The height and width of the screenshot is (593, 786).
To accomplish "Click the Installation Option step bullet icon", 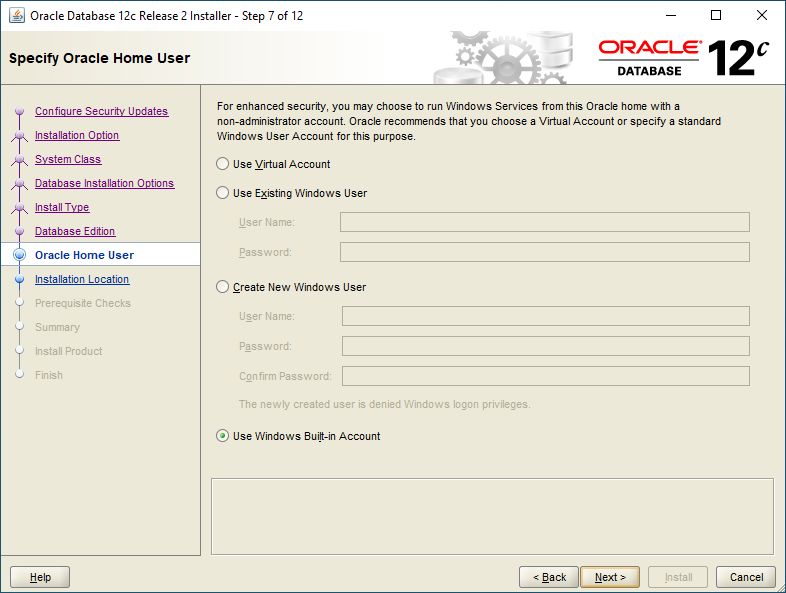I will tap(20, 135).
